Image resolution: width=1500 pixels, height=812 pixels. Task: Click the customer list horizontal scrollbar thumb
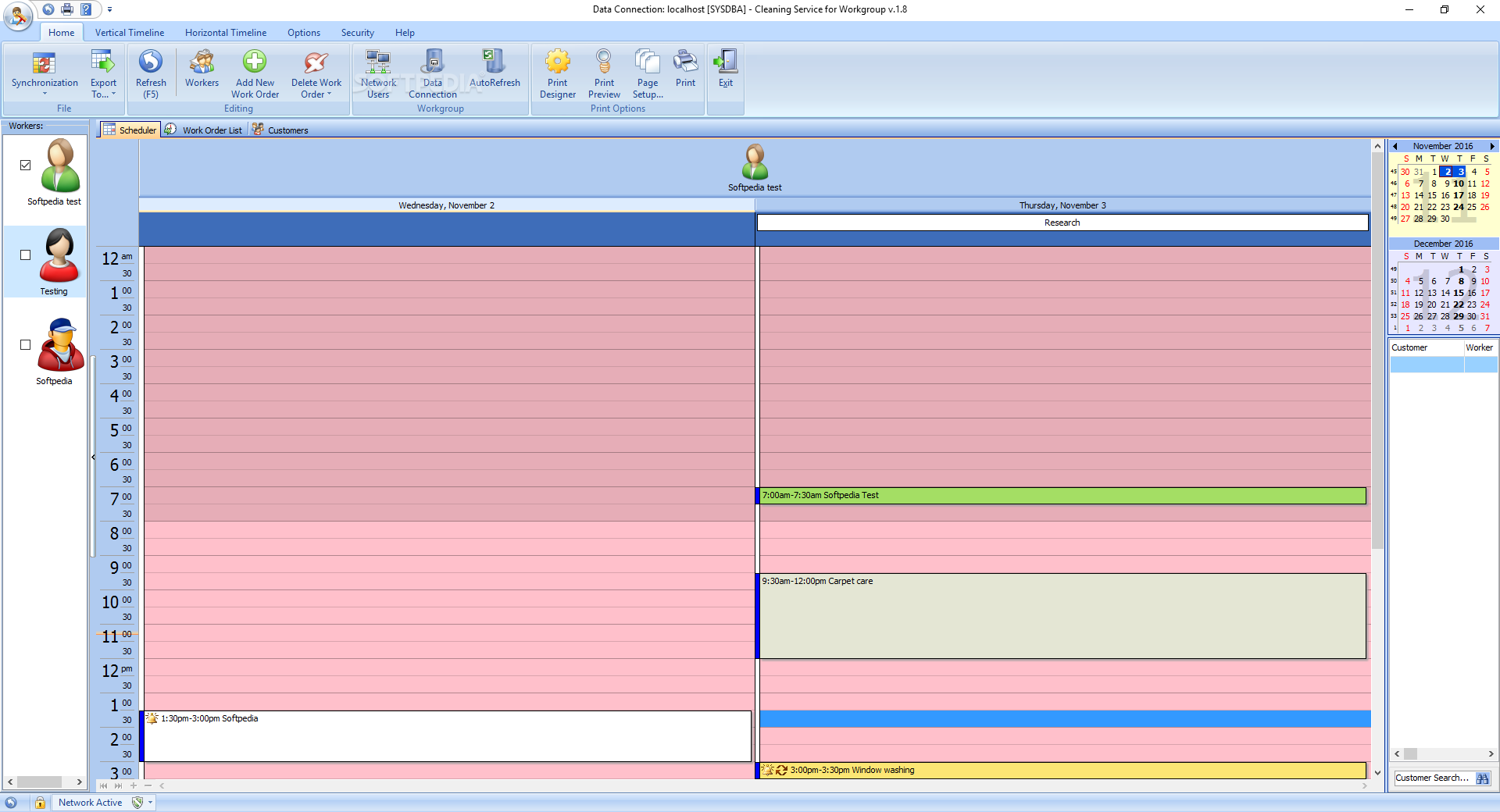(x=1410, y=754)
